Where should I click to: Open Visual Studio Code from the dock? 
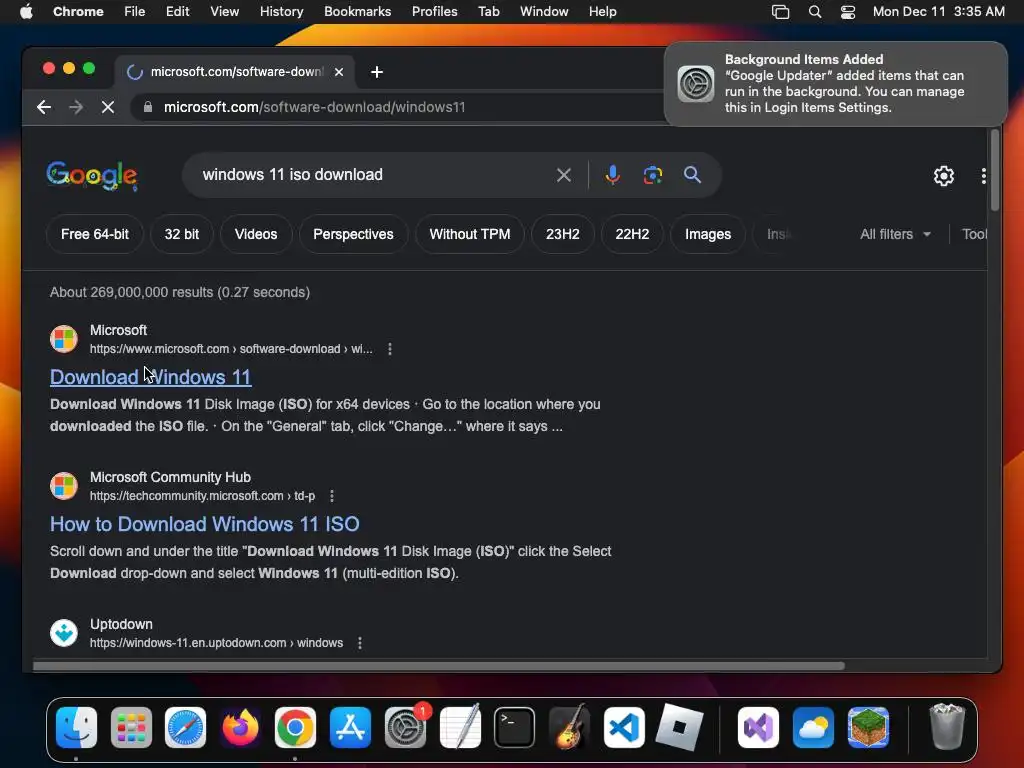pos(624,728)
